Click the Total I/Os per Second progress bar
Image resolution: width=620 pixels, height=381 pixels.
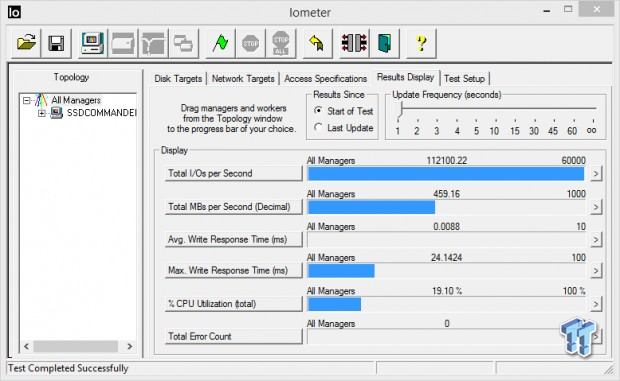pyautogui.click(x=446, y=174)
